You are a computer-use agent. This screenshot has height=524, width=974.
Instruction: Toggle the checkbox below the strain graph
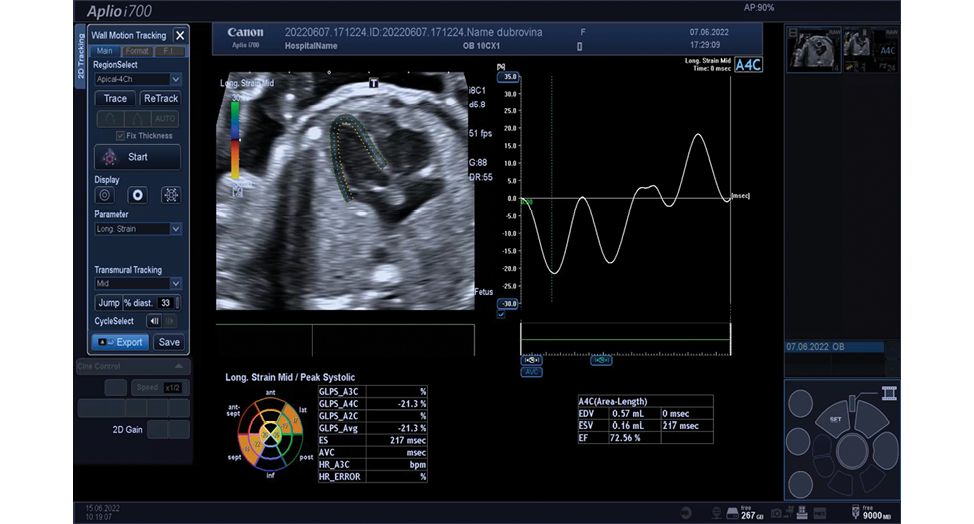tap(501, 314)
